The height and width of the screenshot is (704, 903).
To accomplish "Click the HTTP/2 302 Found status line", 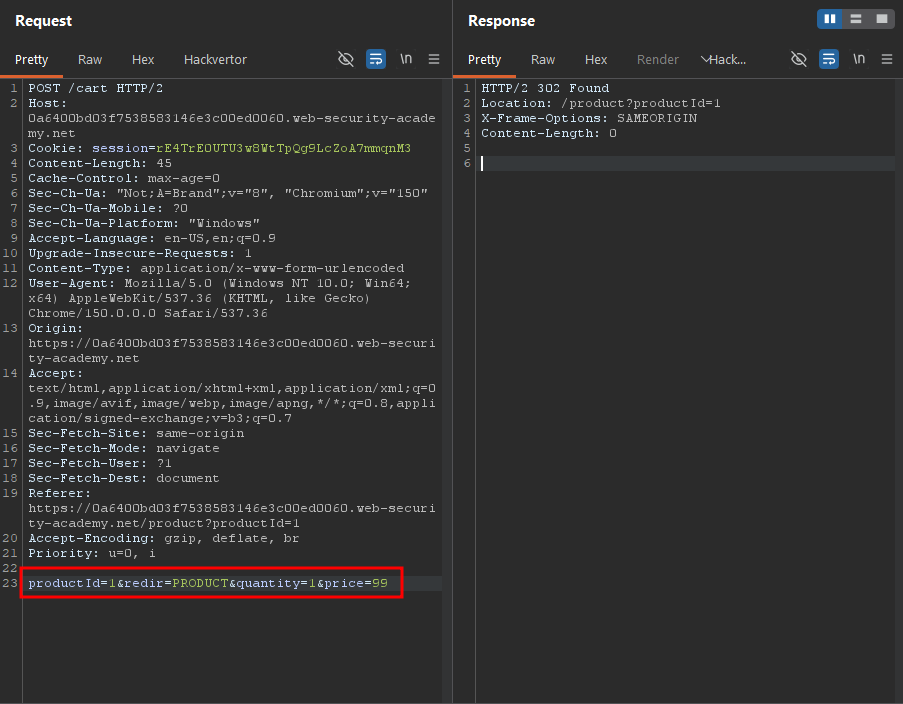I will tap(545, 88).
